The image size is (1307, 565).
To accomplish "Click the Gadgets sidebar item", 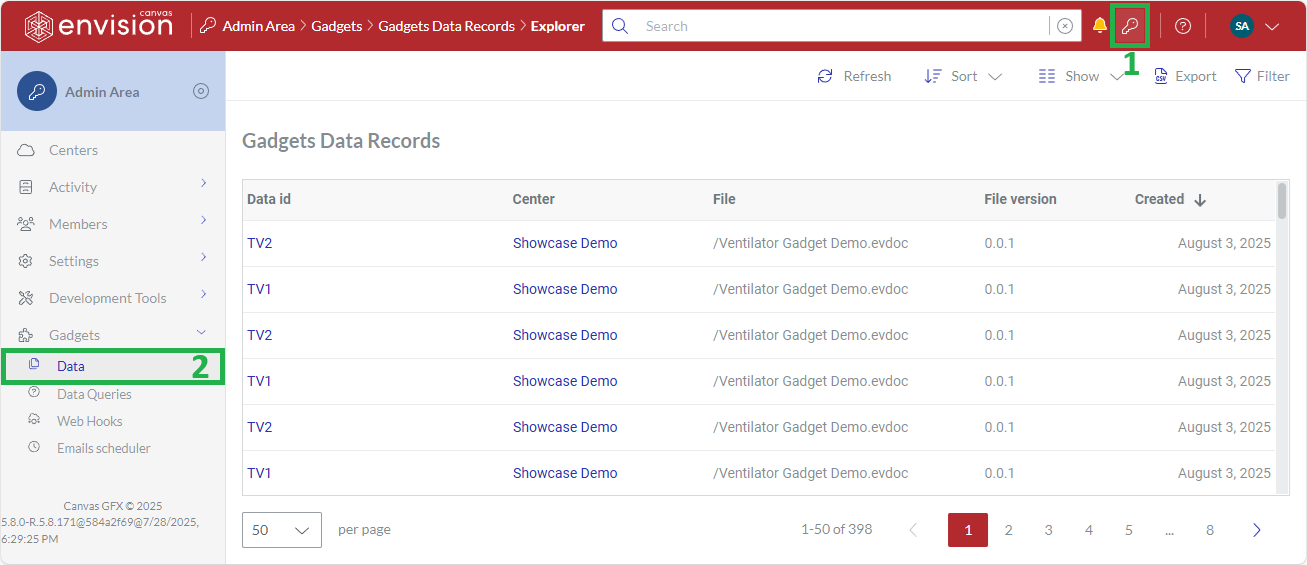I will tap(74, 335).
